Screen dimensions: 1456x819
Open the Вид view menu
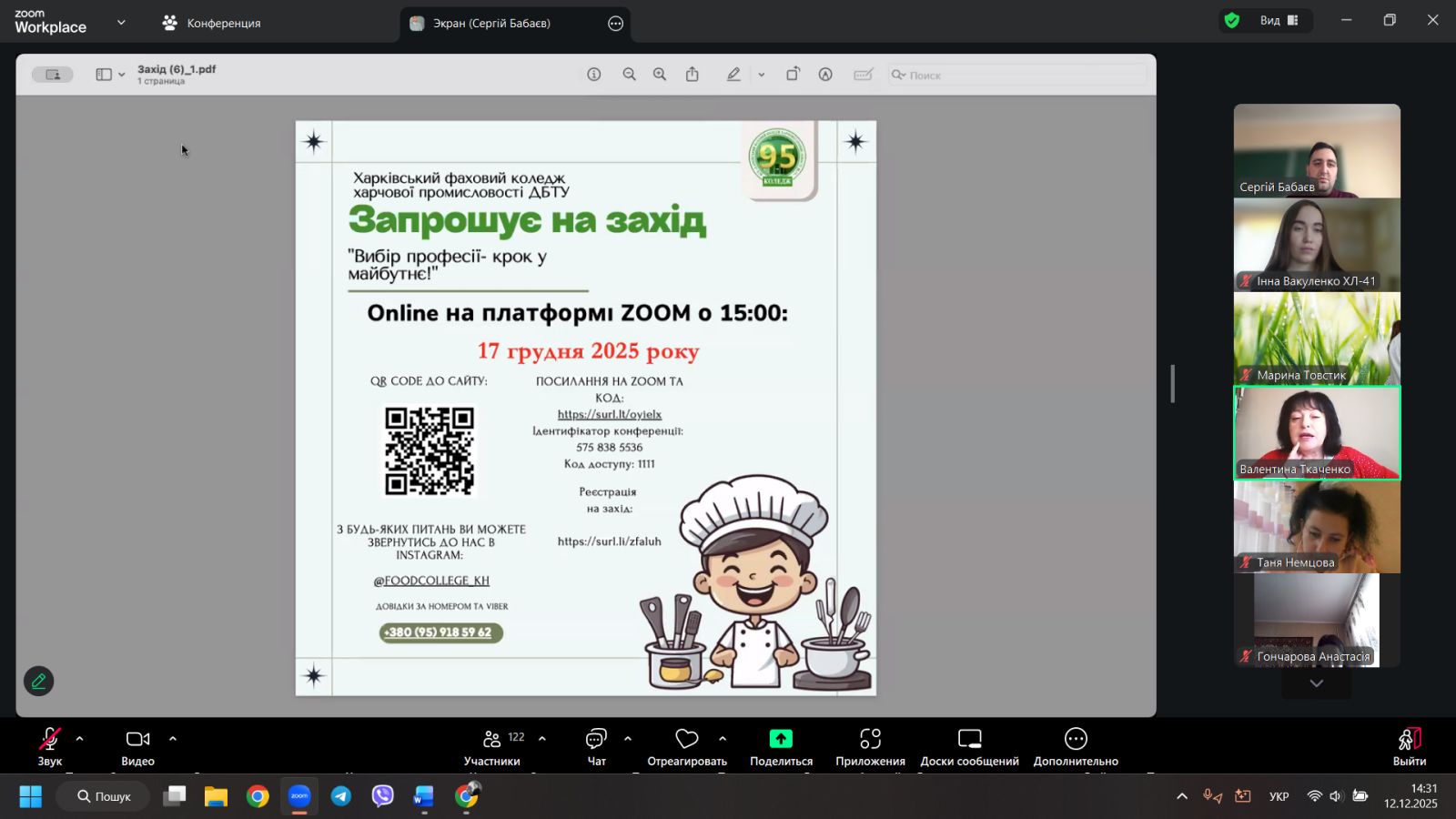click(1279, 21)
